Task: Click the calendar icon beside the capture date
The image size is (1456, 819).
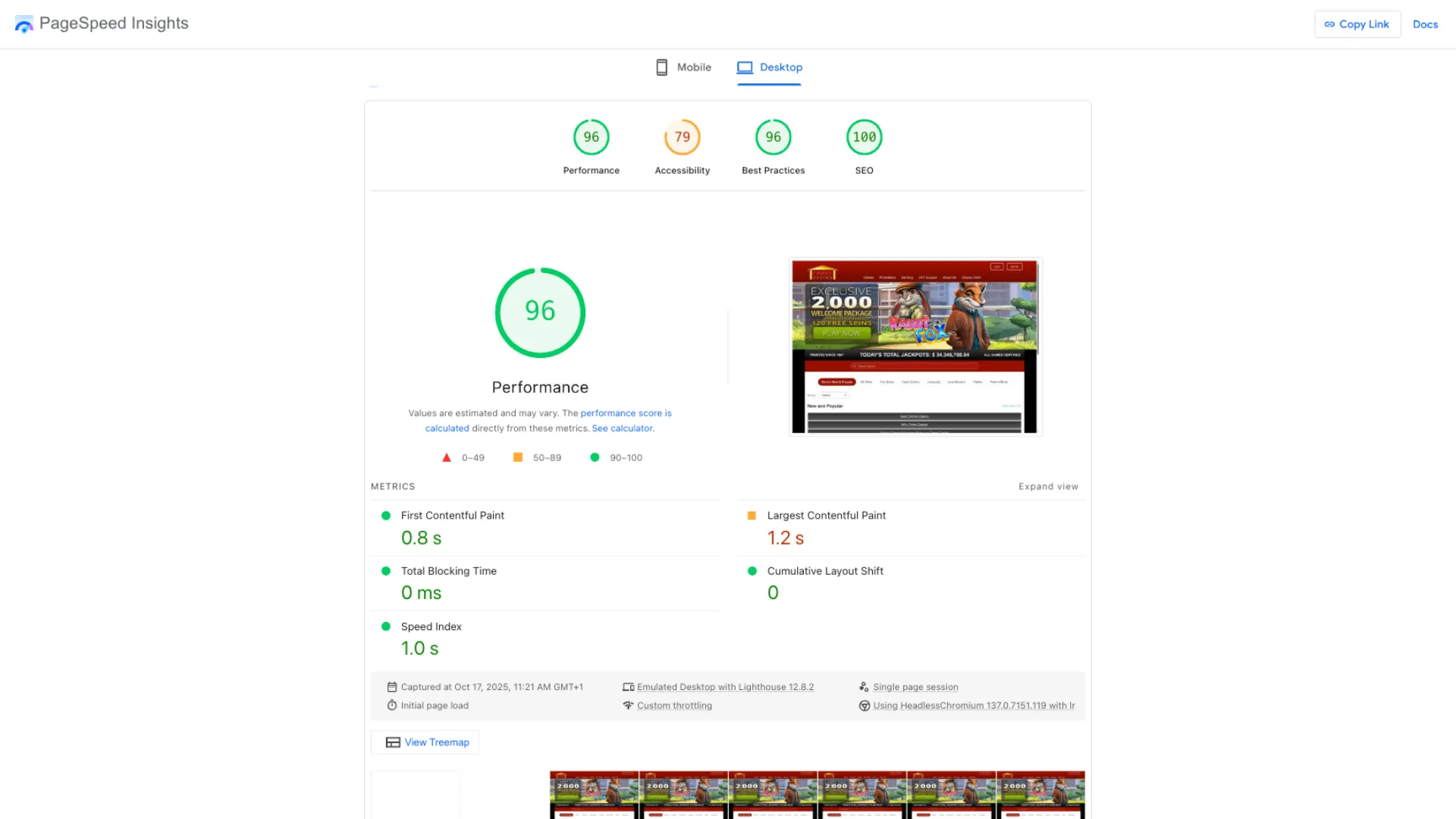Action: click(x=391, y=686)
